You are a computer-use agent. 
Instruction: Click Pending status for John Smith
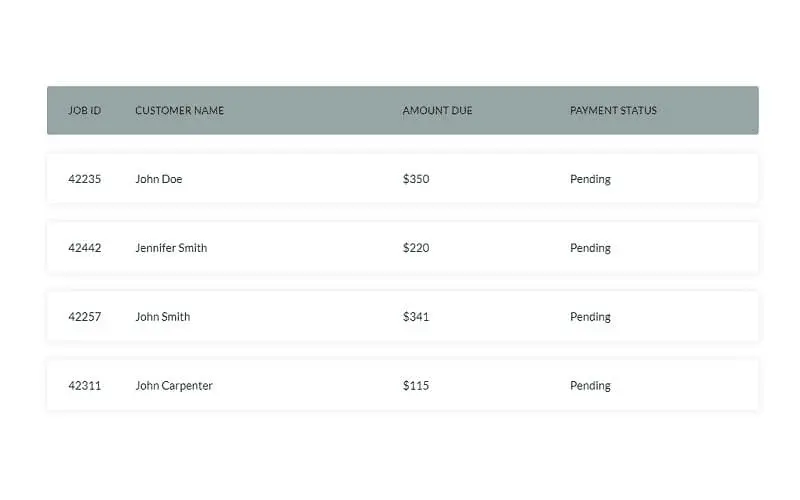click(x=590, y=317)
